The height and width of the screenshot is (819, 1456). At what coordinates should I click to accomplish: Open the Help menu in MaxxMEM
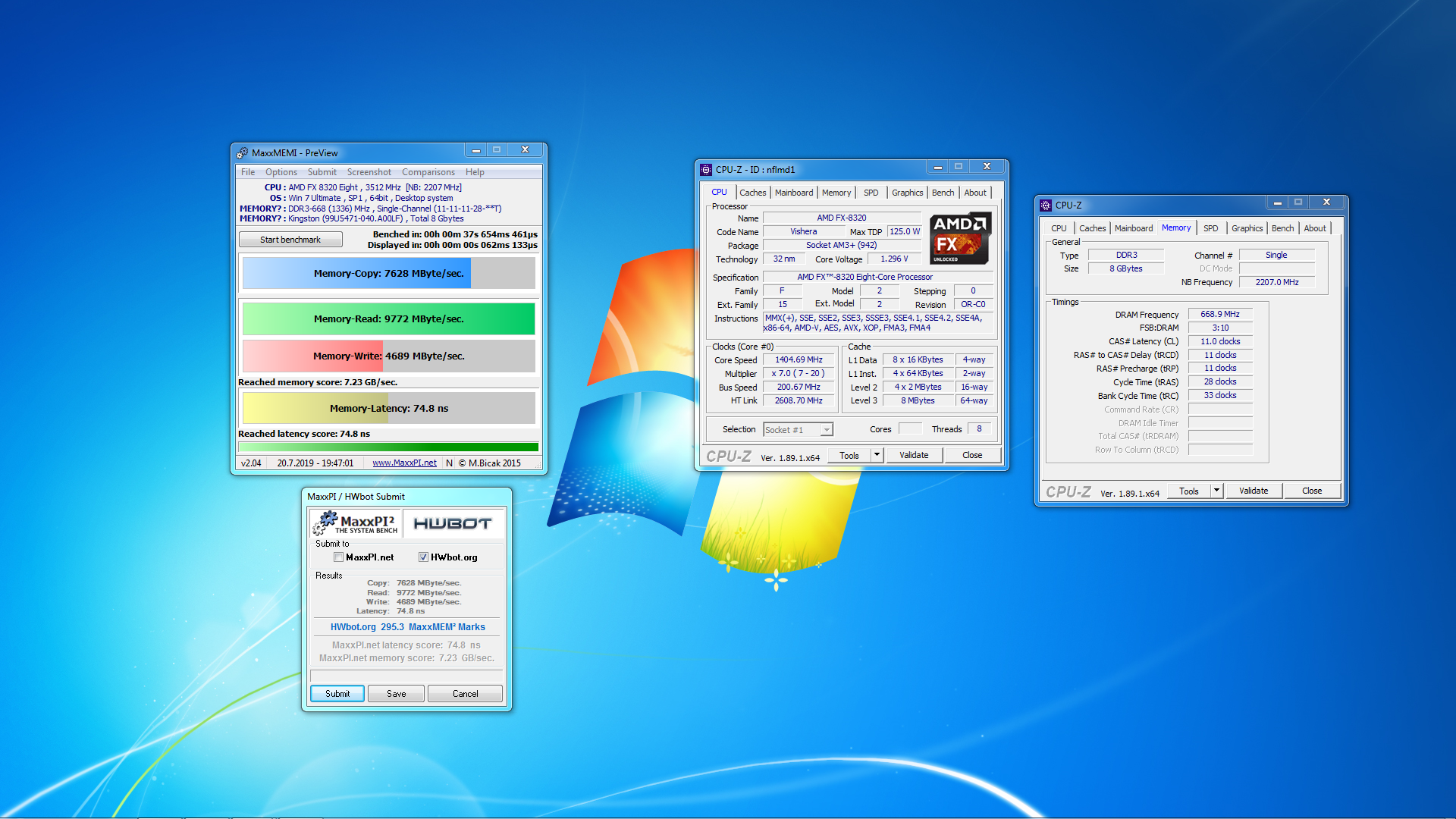point(475,172)
